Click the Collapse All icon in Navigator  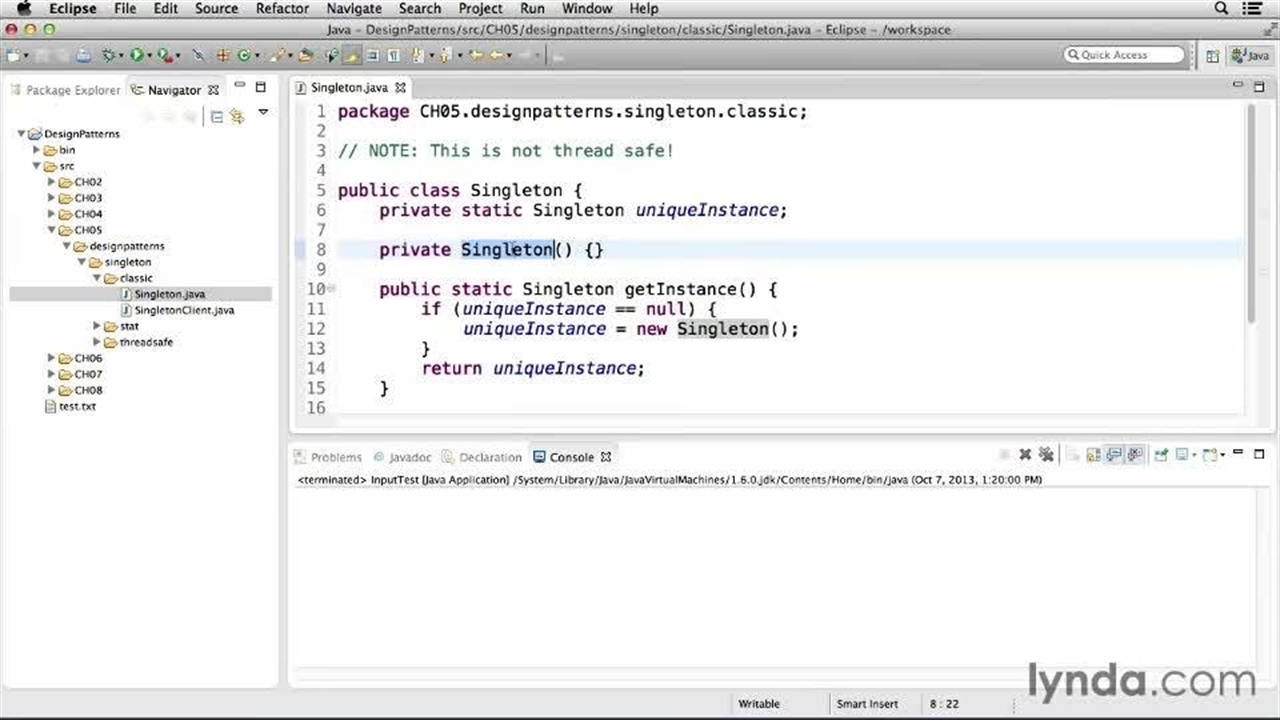(x=217, y=116)
